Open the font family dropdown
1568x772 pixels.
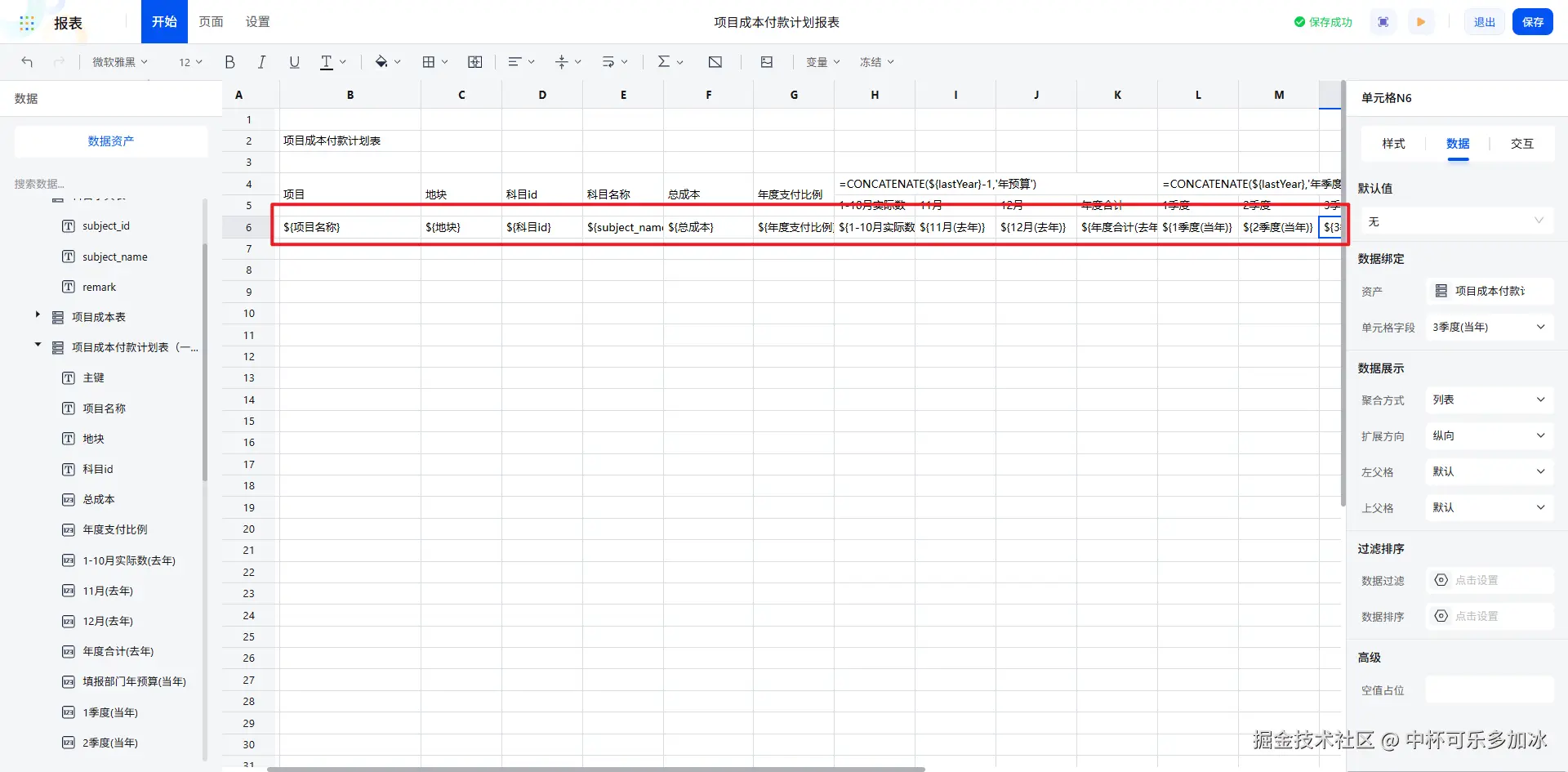(x=120, y=62)
